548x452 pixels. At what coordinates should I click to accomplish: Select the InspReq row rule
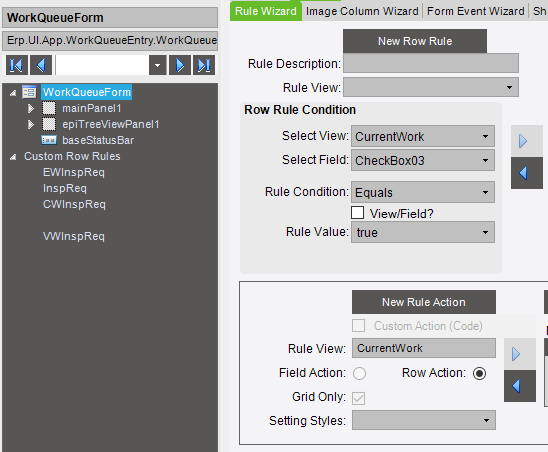click(x=65, y=188)
